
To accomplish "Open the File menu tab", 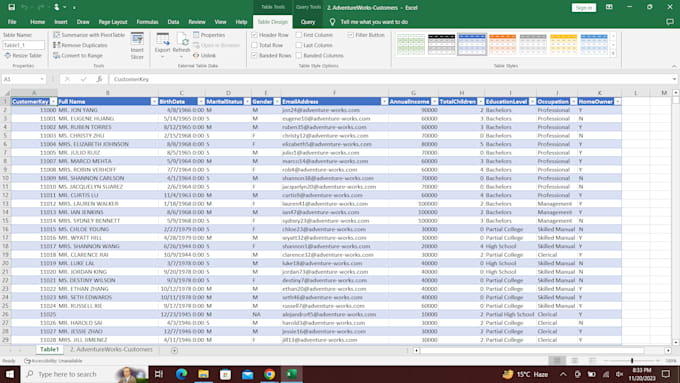I will click(x=12, y=22).
